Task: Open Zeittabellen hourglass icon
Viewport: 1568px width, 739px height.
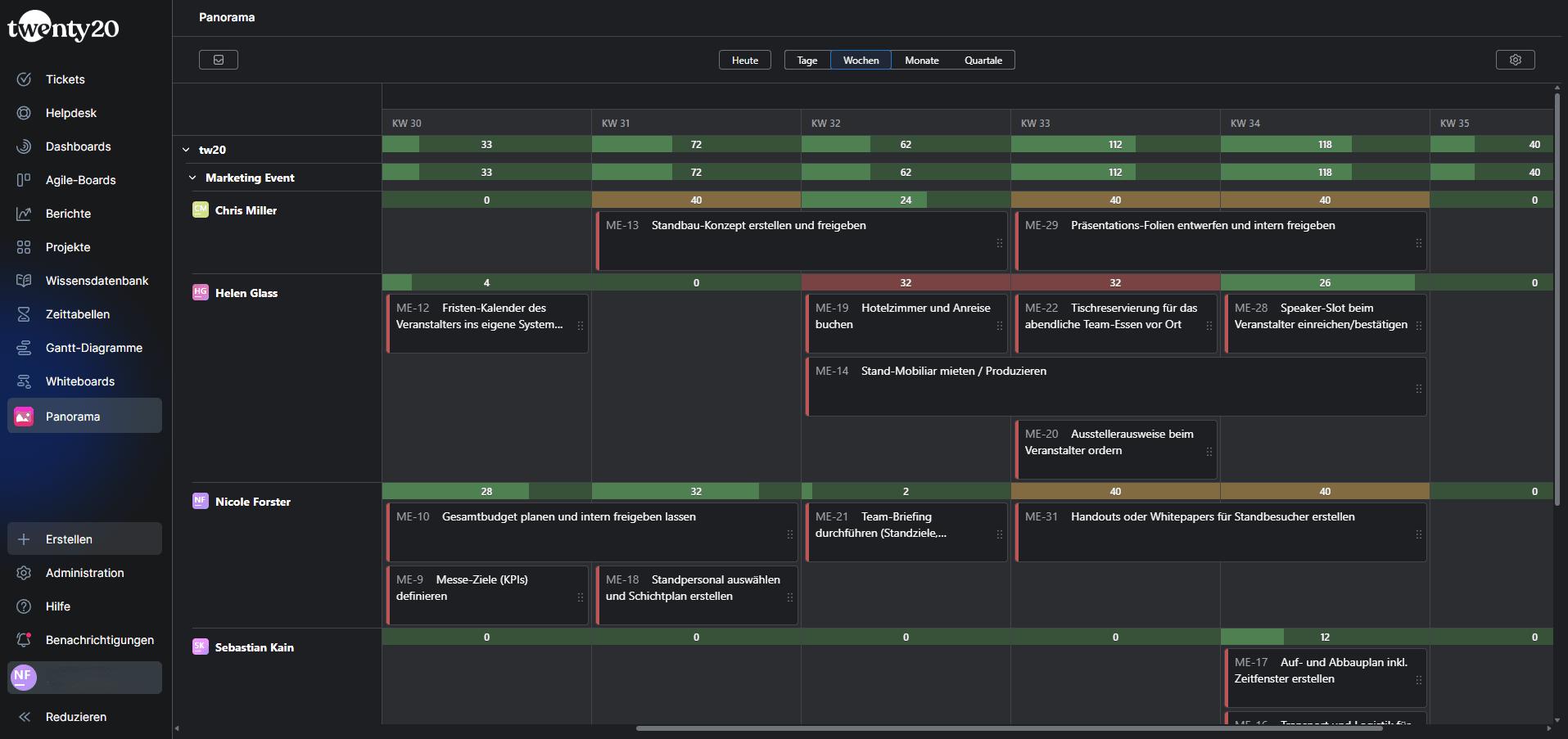Action: 24,314
